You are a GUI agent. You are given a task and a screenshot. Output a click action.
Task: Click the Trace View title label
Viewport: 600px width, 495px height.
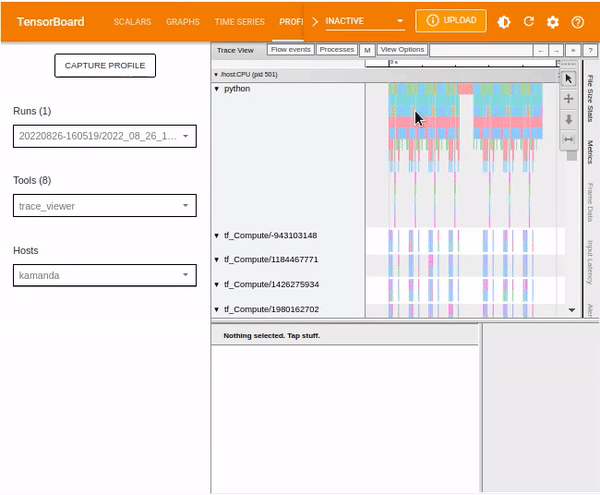[x=235, y=50]
